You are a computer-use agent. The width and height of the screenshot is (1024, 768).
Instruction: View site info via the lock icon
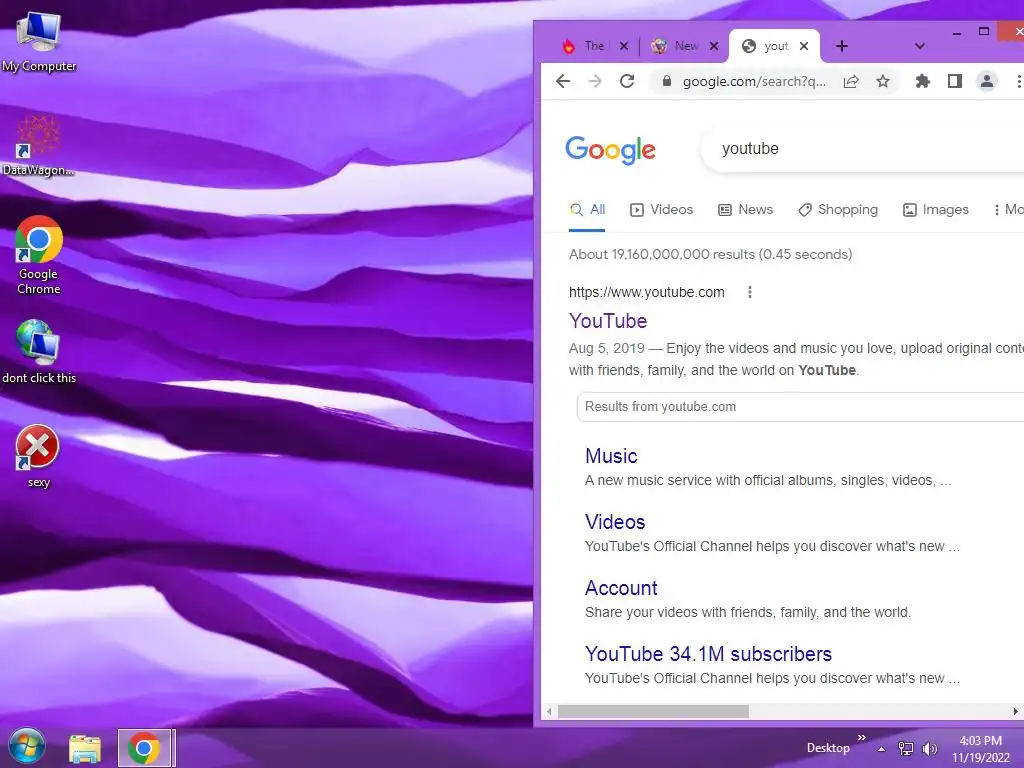tap(666, 81)
